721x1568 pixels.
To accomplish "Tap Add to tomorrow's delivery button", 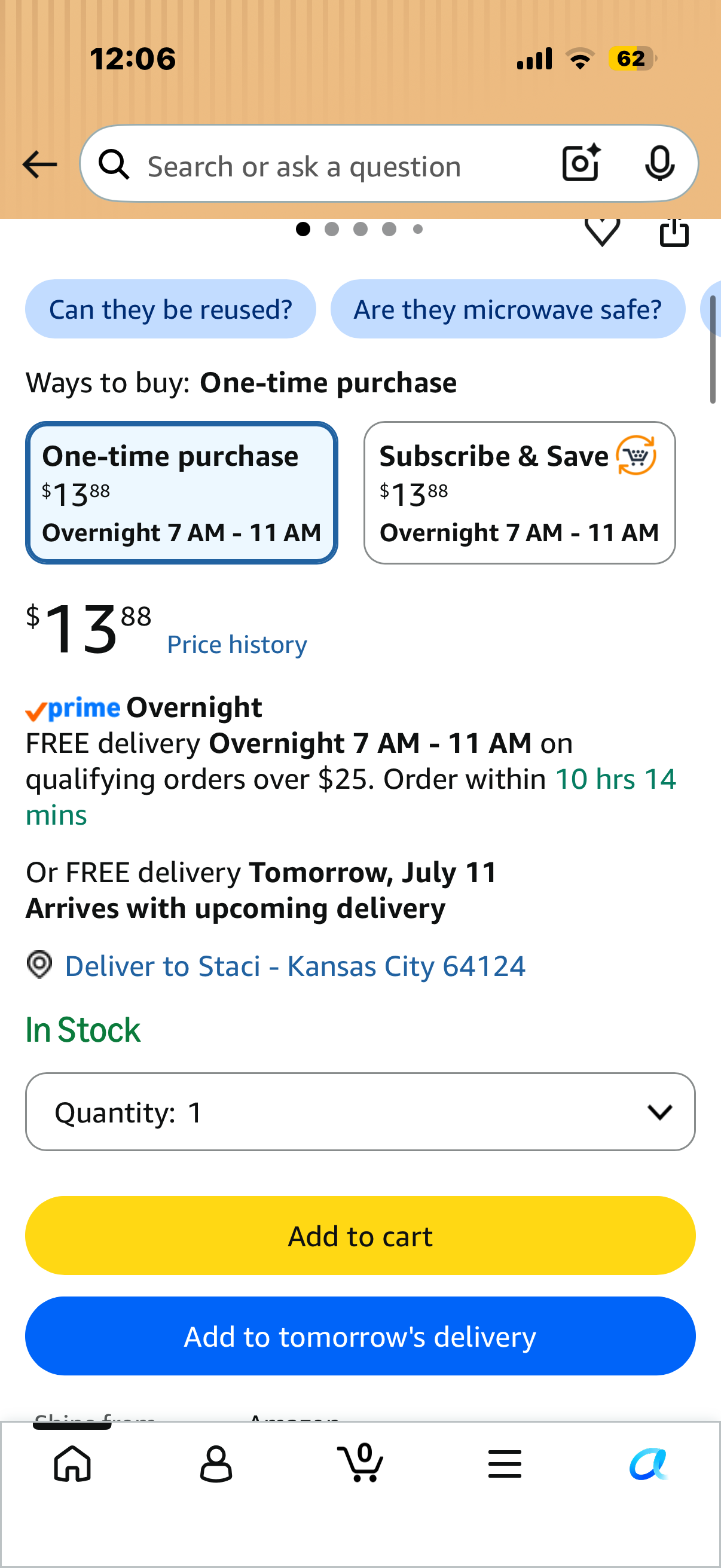I will click(x=360, y=1335).
